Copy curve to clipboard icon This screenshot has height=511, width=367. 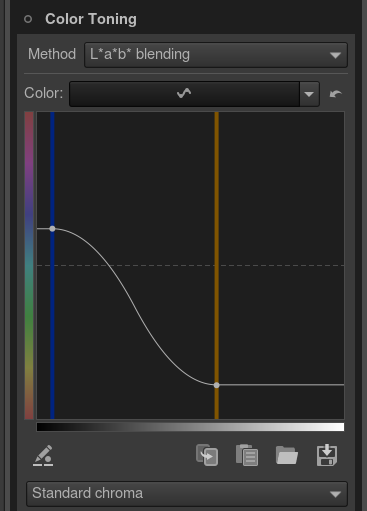(207, 455)
